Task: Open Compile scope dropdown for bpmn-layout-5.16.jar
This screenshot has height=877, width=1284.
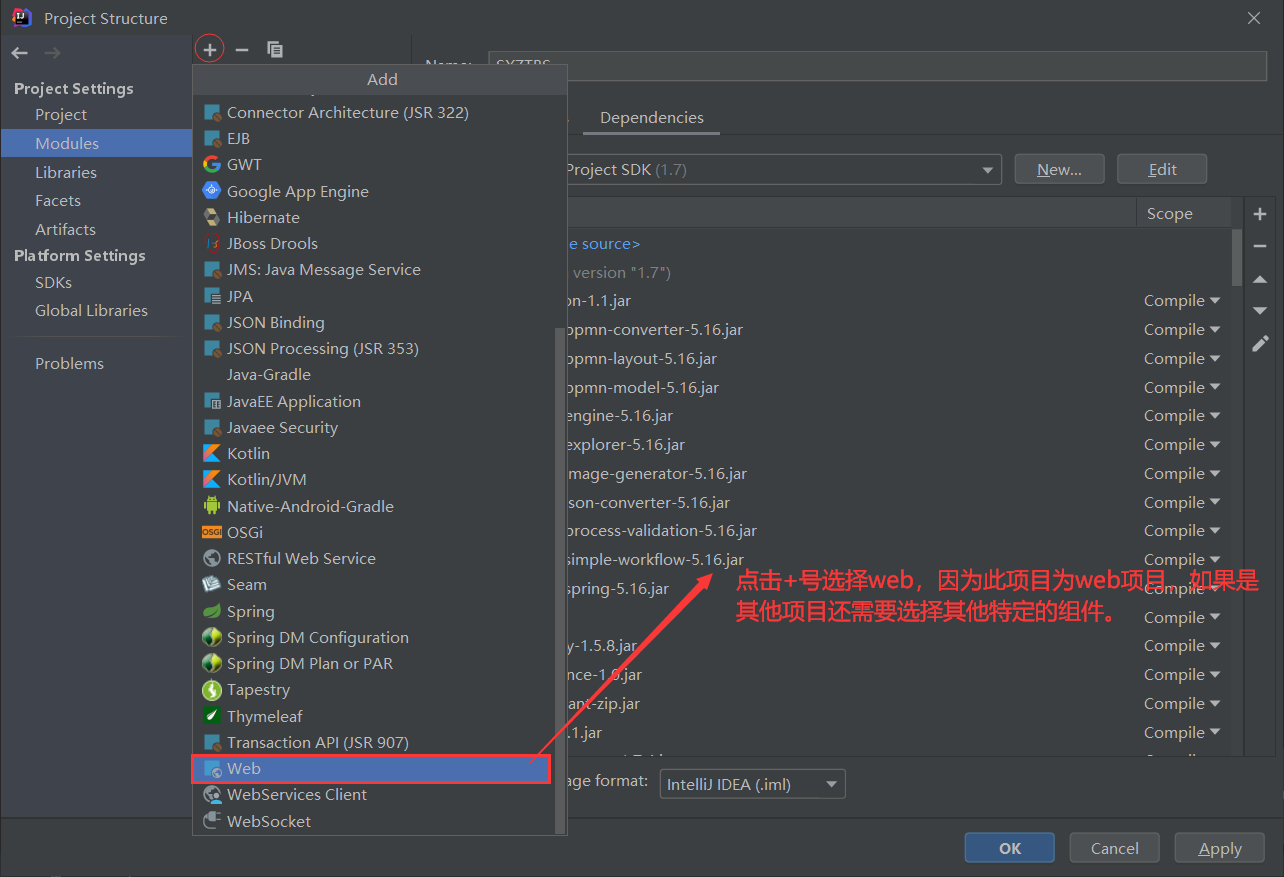Action: click(x=1182, y=358)
